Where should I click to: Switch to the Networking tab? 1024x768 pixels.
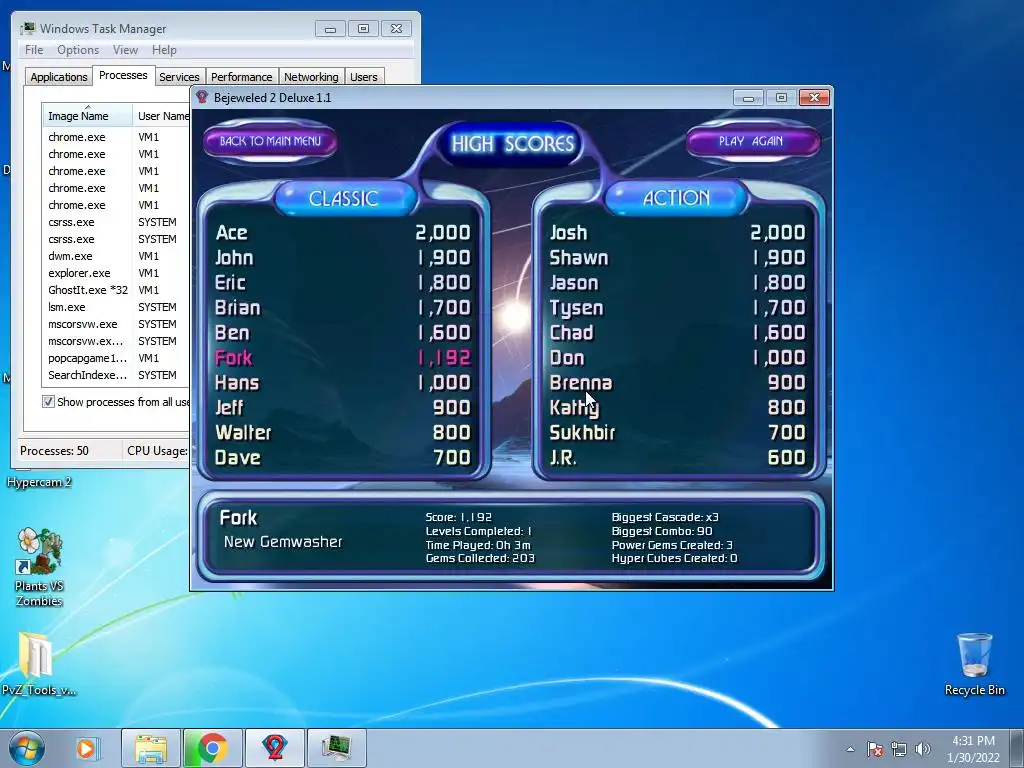pos(311,76)
